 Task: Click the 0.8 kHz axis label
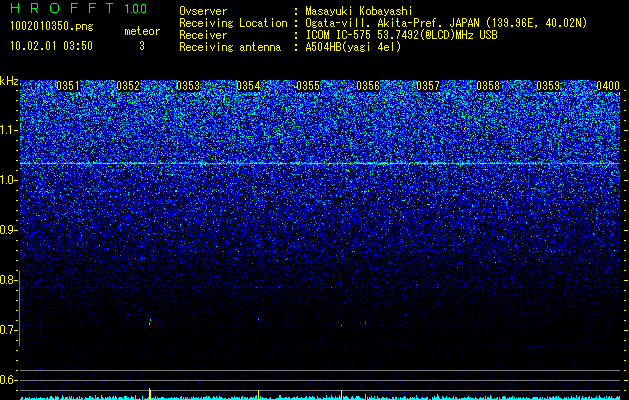[7, 280]
